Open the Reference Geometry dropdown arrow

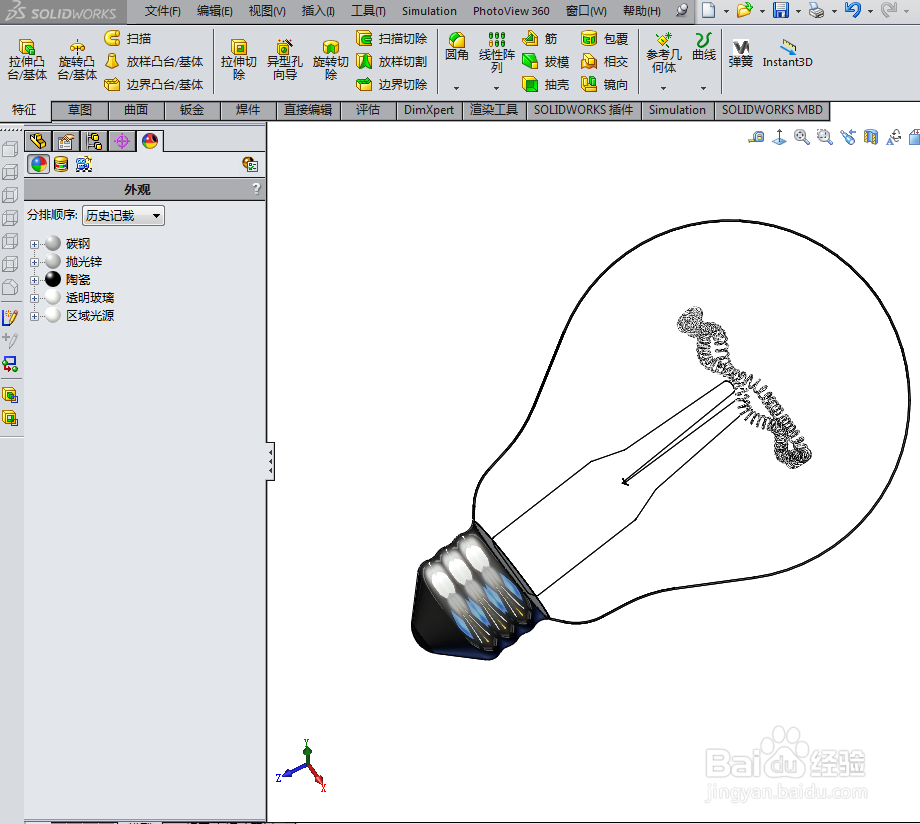tap(664, 88)
